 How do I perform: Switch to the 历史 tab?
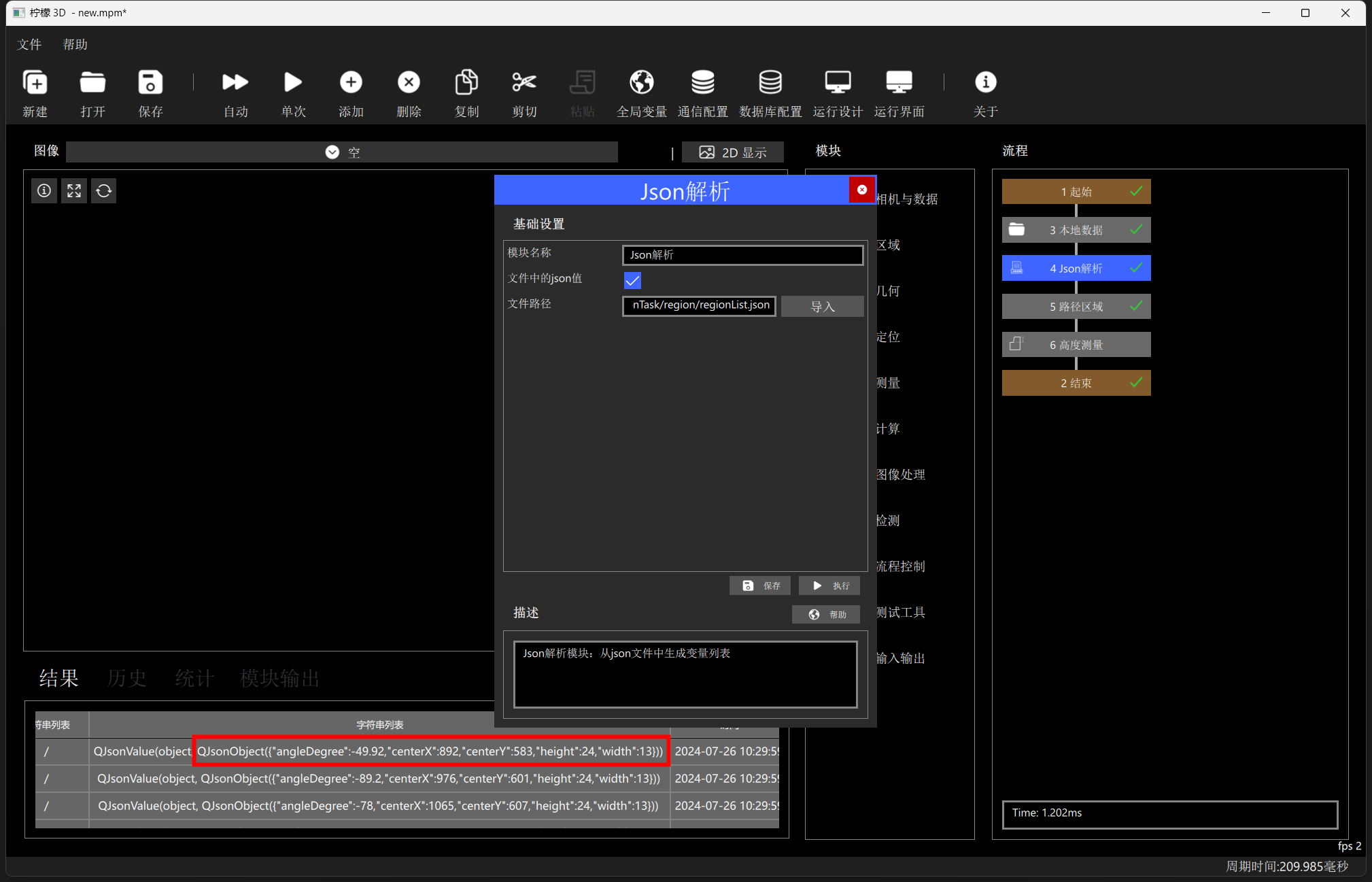click(126, 678)
